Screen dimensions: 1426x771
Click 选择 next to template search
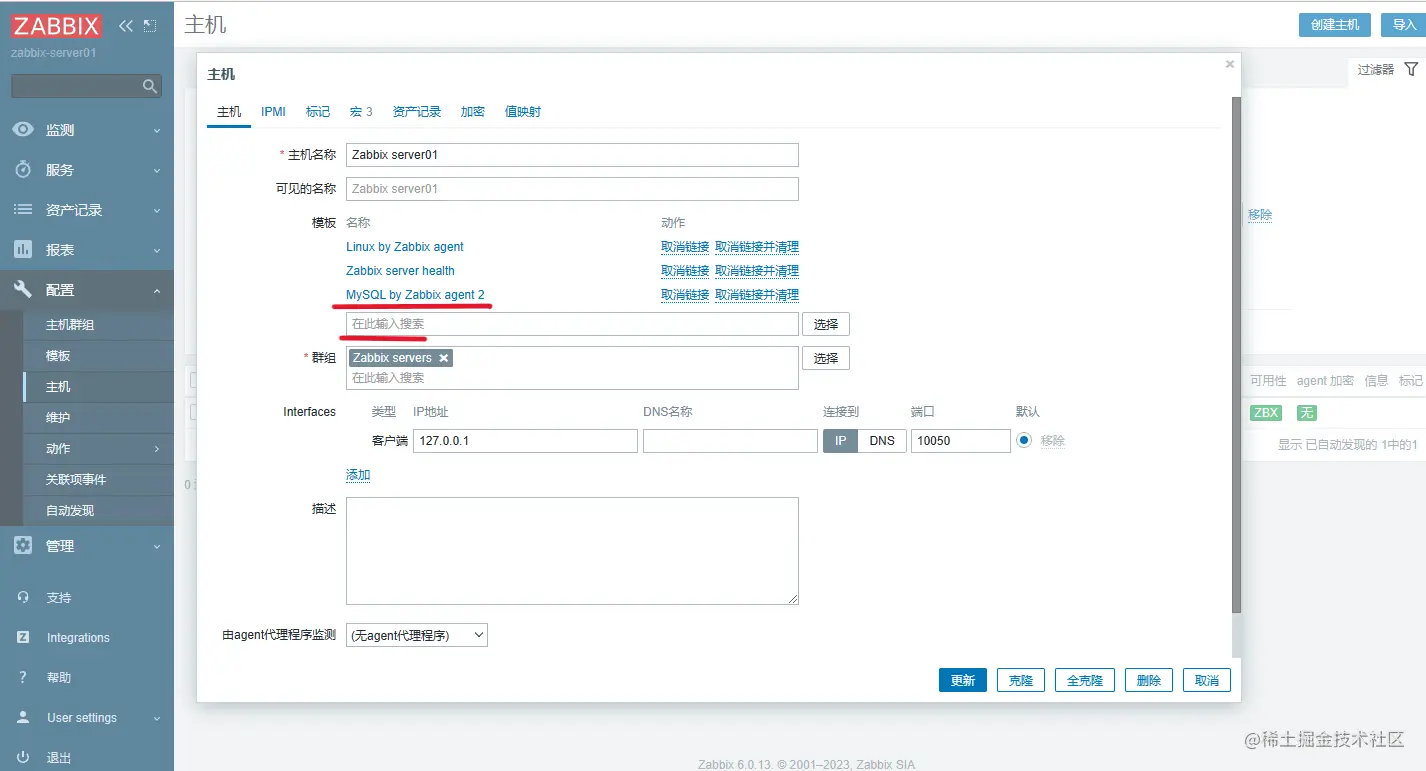click(x=826, y=324)
